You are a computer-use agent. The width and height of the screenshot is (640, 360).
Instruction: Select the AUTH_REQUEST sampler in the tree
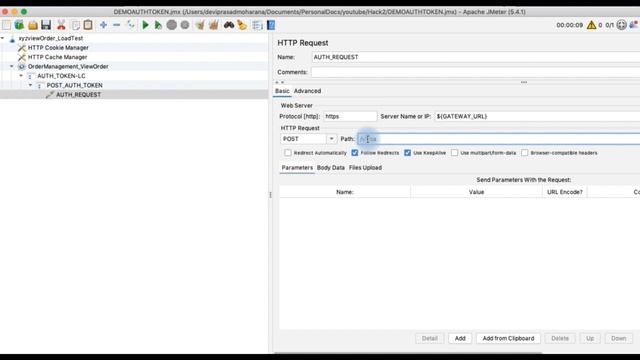point(78,94)
